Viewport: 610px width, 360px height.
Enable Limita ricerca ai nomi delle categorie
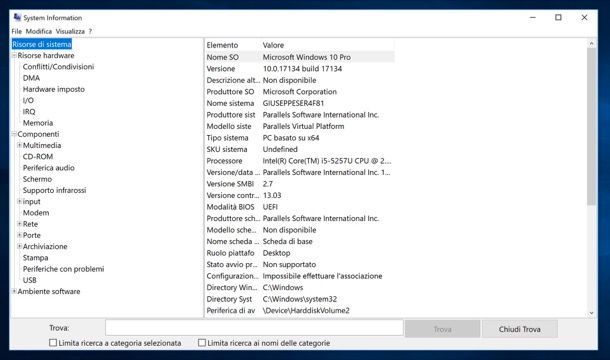click(x=202, y=343)
